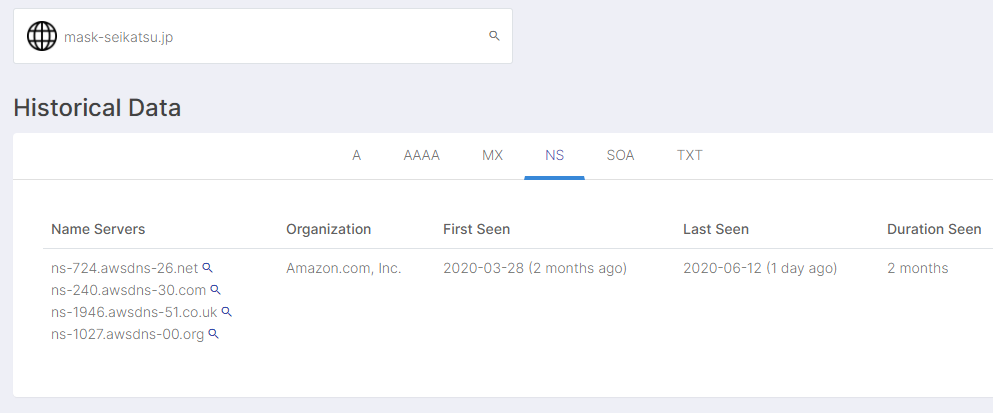Click the First Seen column header
Screen dimensions: 993x413
(x=476, y=229)
